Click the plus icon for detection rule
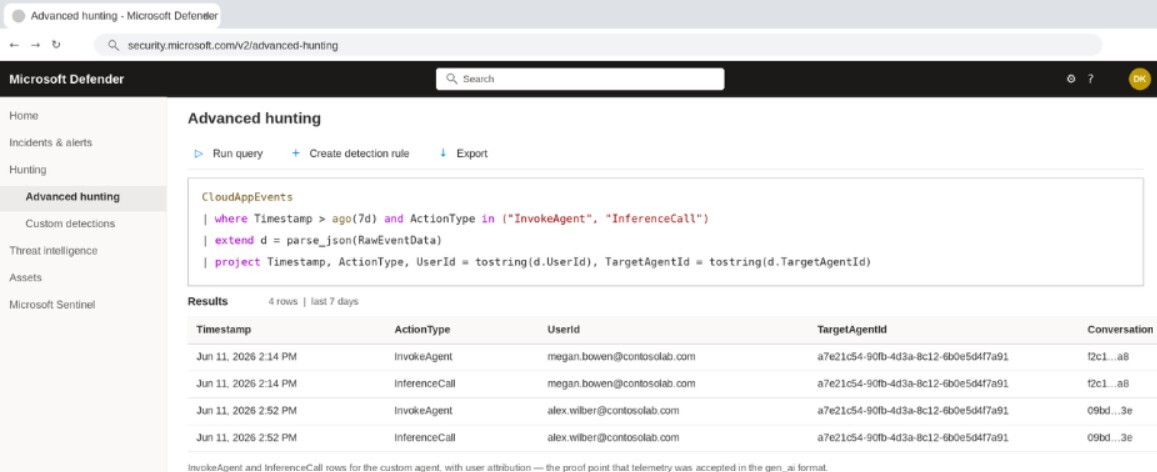This screenshot has width=1157, height=472. click(x=296, y=153)
